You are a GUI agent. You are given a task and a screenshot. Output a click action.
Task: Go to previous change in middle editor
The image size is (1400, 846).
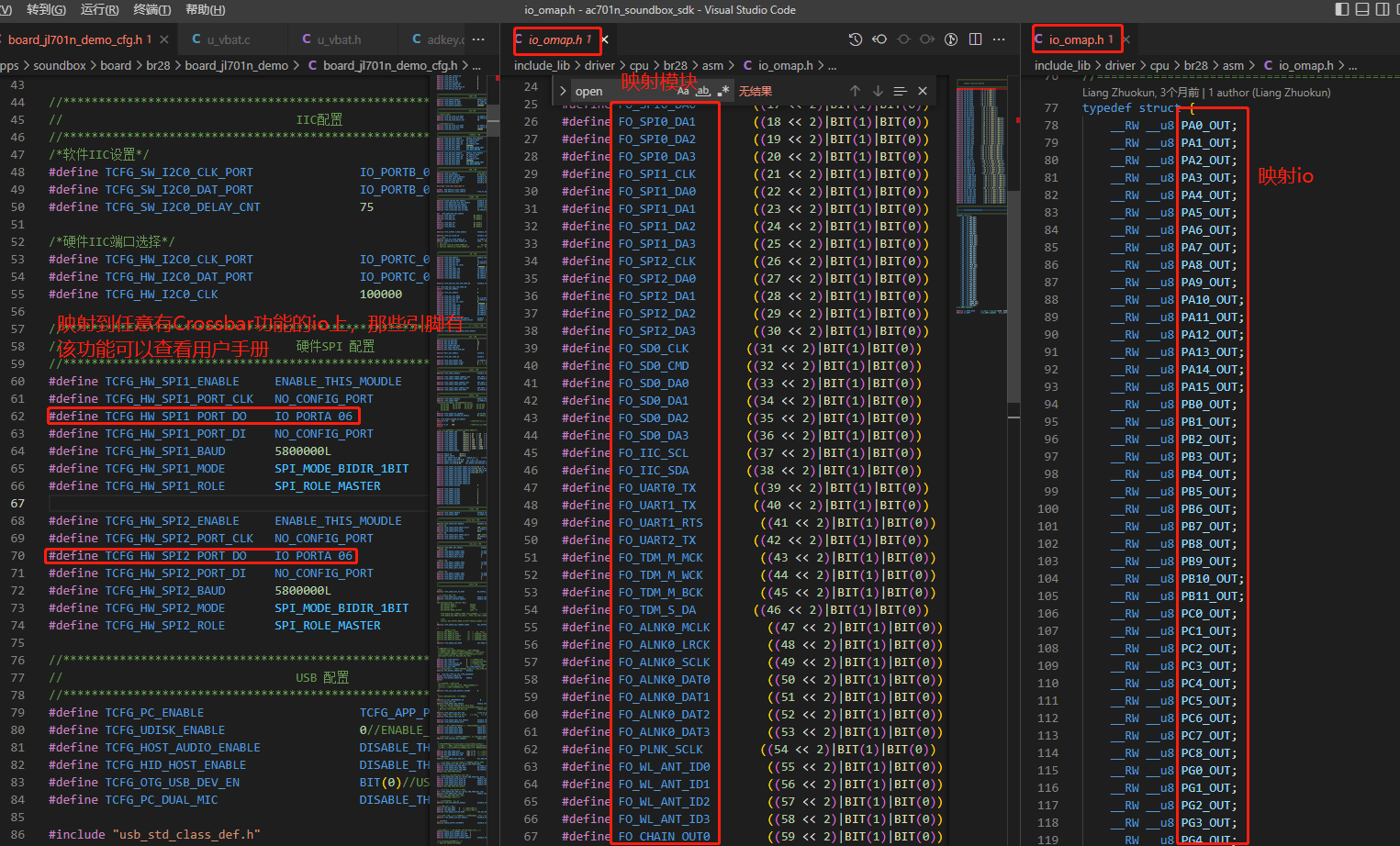tap(879, 39)
